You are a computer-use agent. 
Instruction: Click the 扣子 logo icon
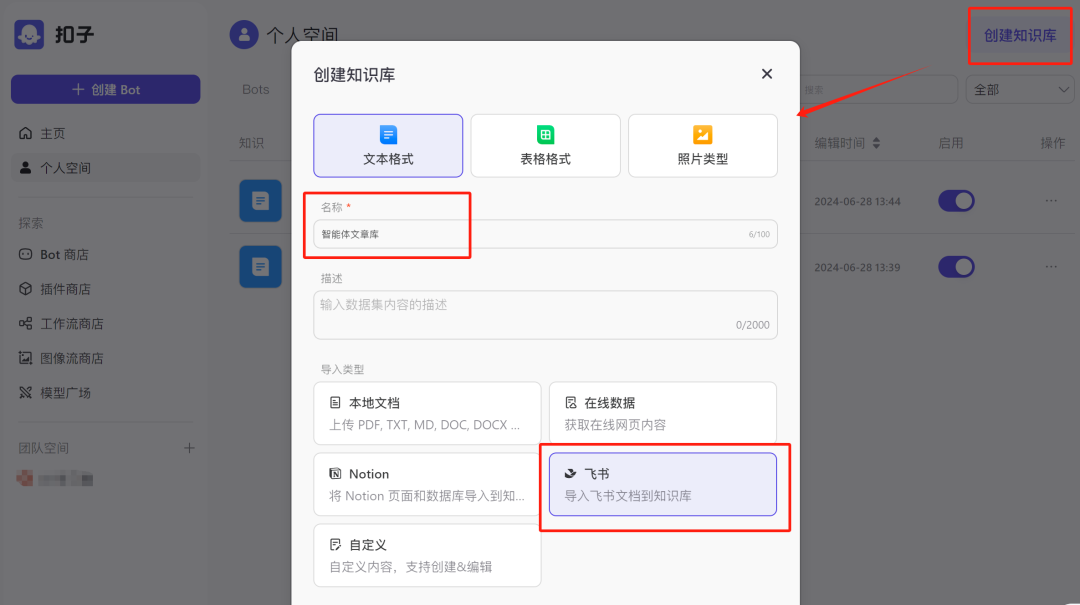(x=30, y=34)
